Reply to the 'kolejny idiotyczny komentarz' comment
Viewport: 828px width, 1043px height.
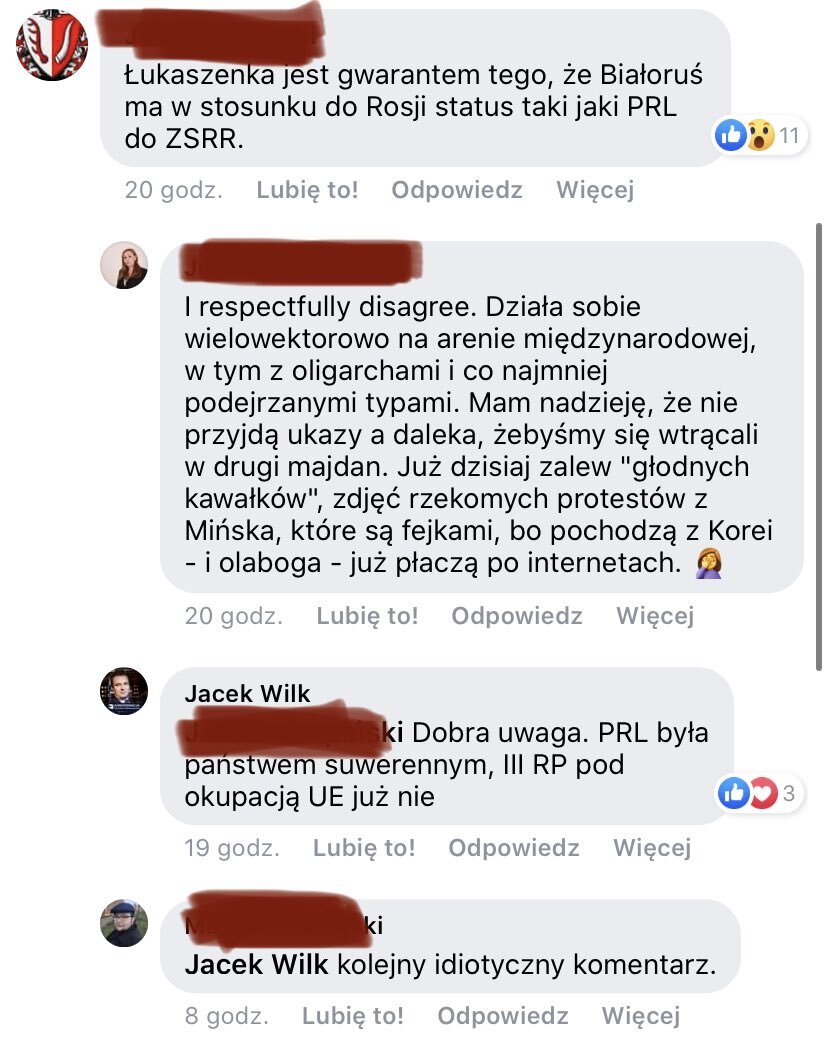pos(503,1016)
